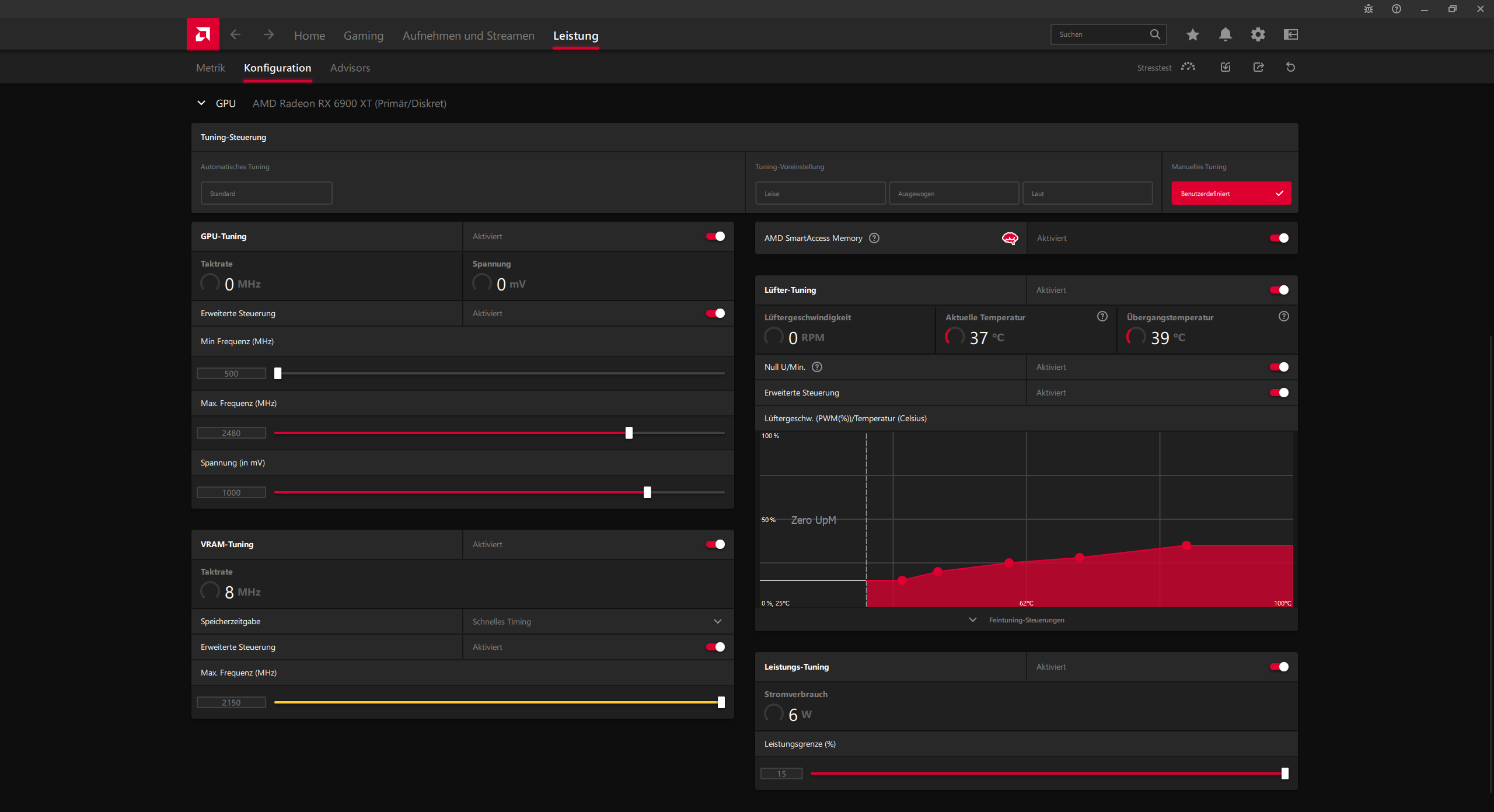Turn off AMD SmartAccess Memory switch
Screen dimensions: 1494x812
pyautogui.click(x=1279, y=238)
